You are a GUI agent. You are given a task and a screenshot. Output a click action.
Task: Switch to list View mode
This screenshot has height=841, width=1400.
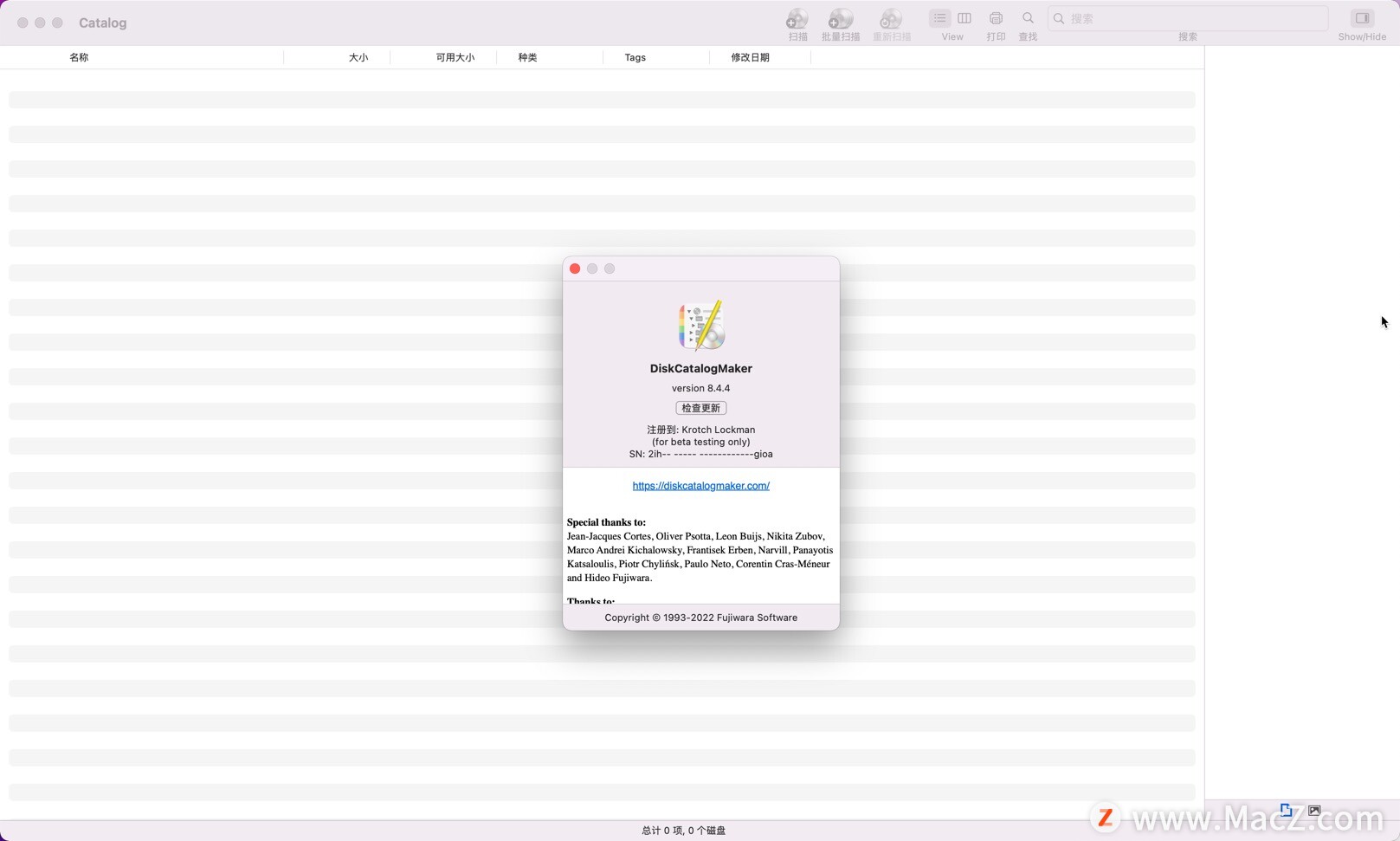[x=939, y=18]
